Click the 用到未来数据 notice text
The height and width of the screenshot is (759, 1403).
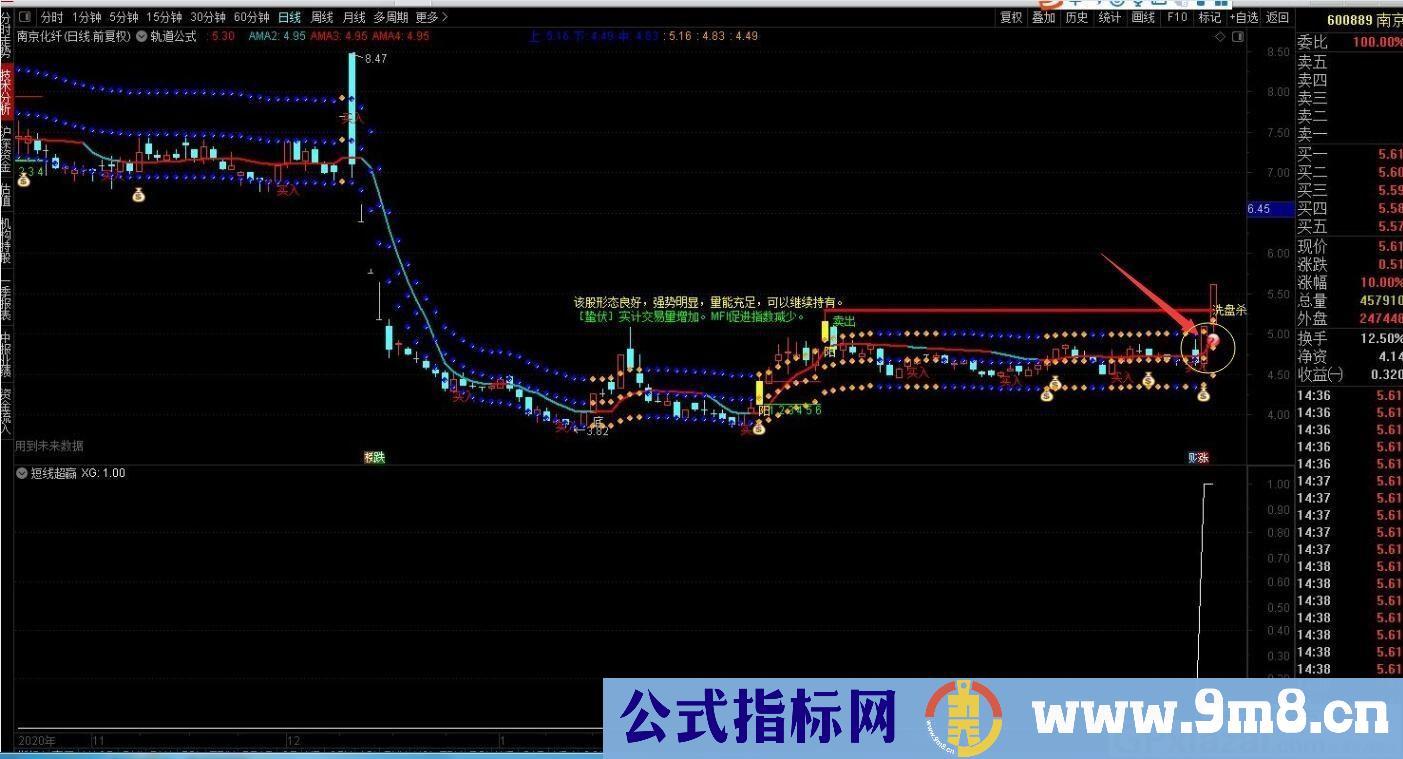[x=49, y=446]
